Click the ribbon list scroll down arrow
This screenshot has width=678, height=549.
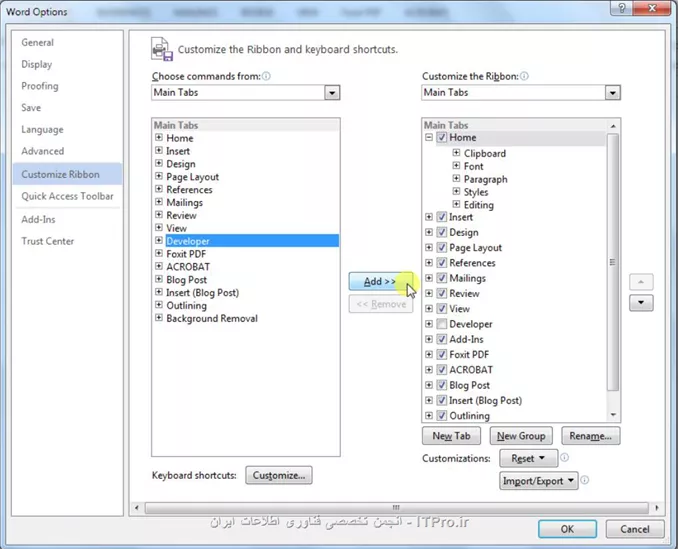(613, 415)
